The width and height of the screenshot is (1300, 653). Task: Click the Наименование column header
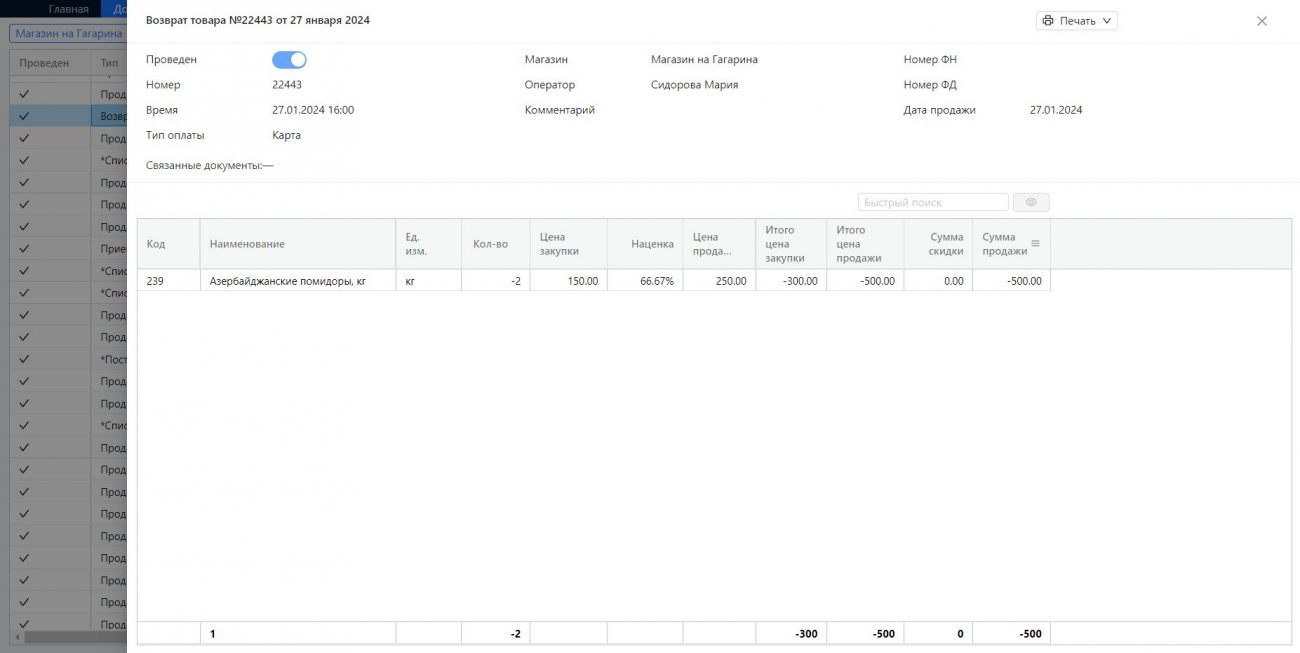pyautogui.click(x=247, y=244)
